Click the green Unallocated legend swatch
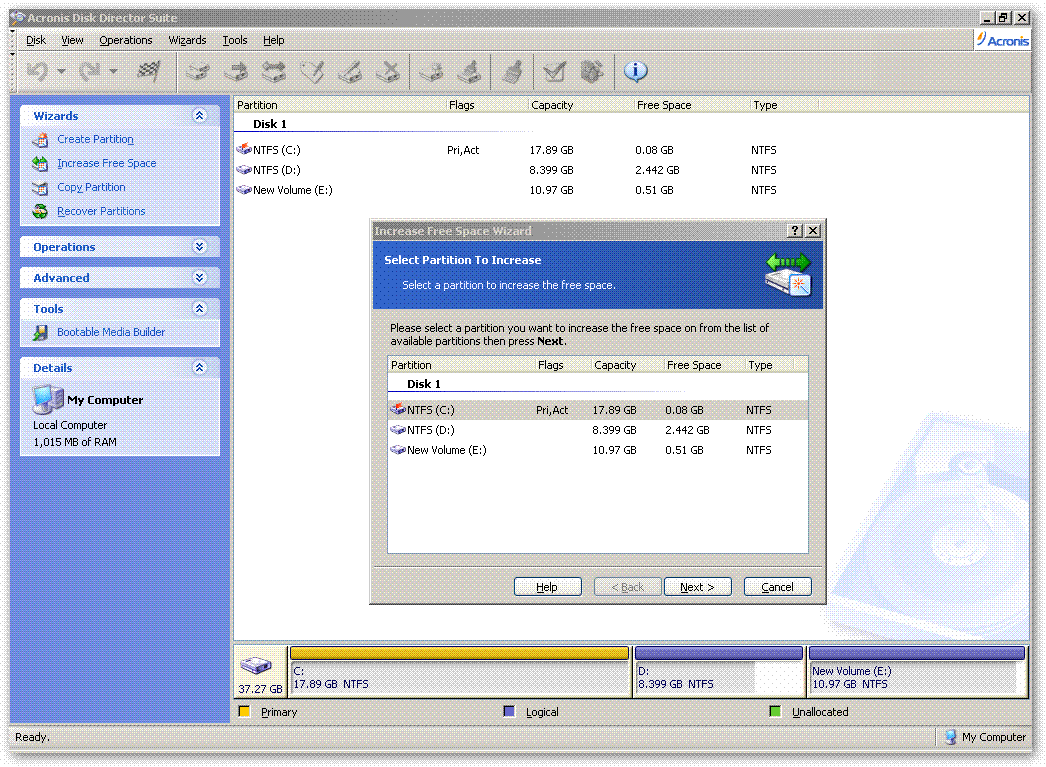The image size is (1046, 767). click(774, 712)
